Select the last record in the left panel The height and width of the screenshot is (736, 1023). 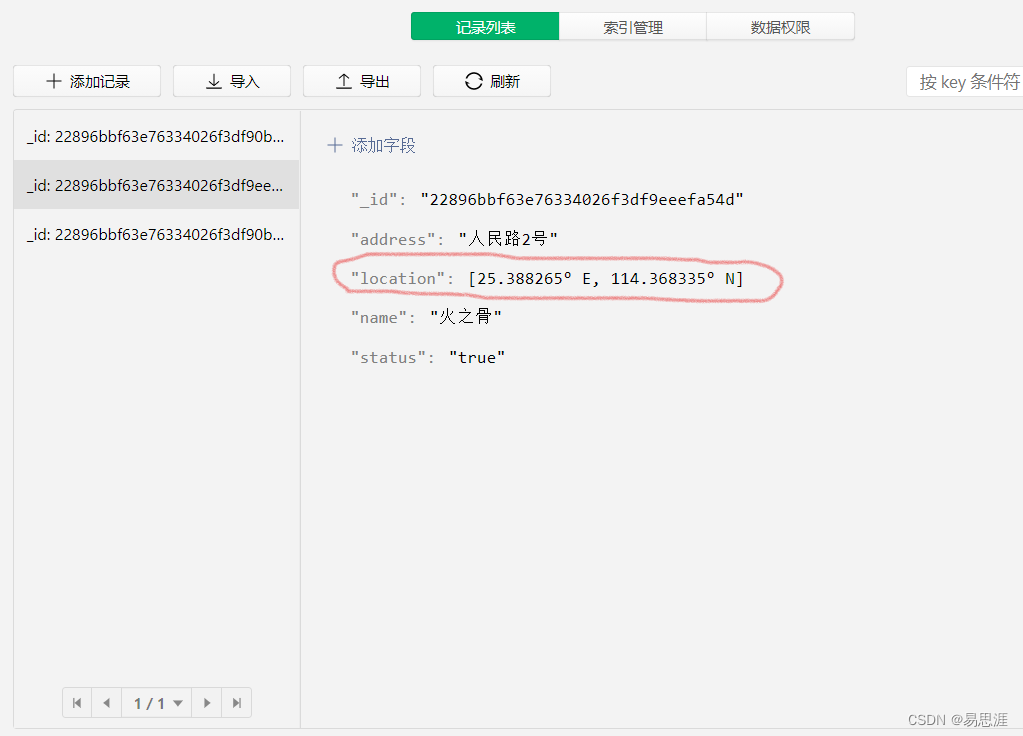pos(155,234)
